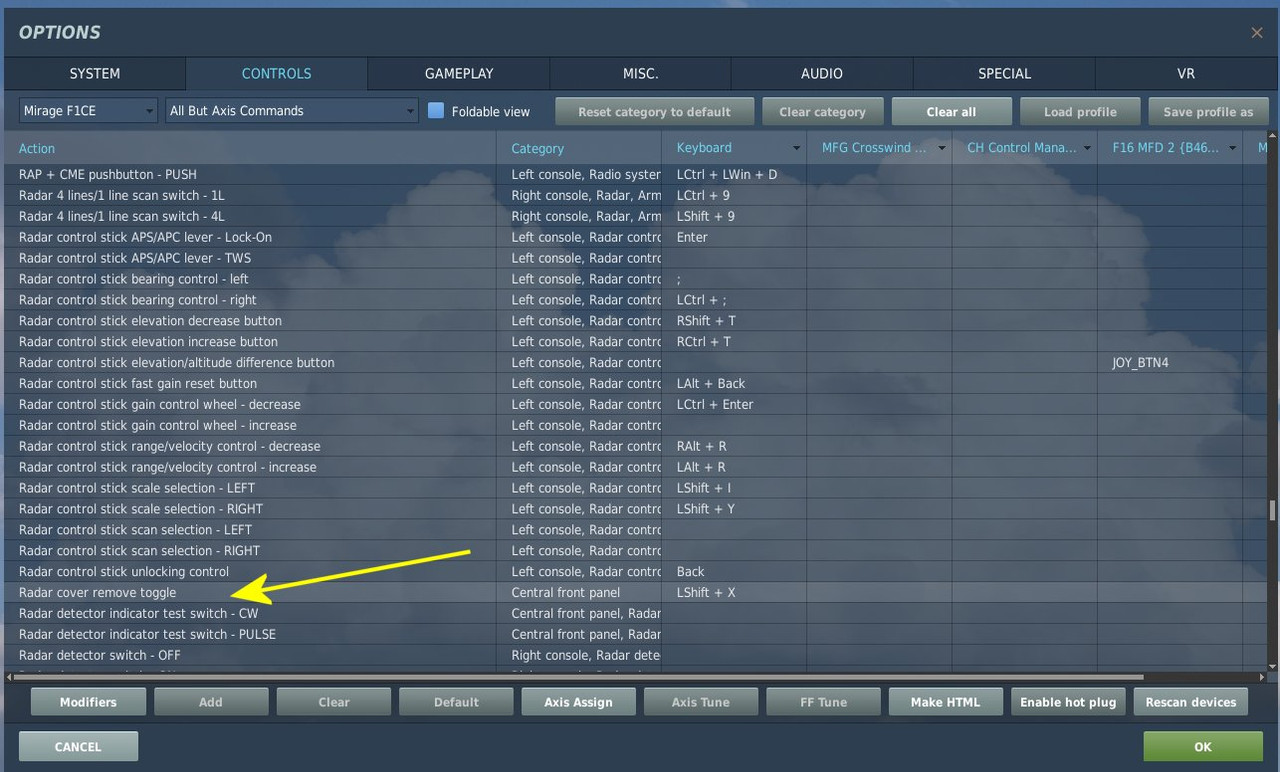The width and height of the screenshot is (1280, 772).
Task: Go to the SPECIAL tab
Action: 1004,73
